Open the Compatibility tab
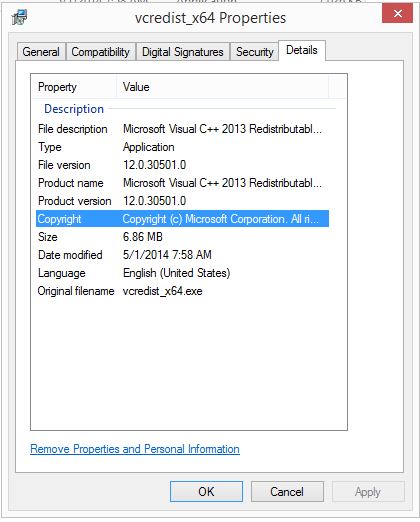Image resolution: width=420 pixels, height=522 pixels. [x=101, y=52]
